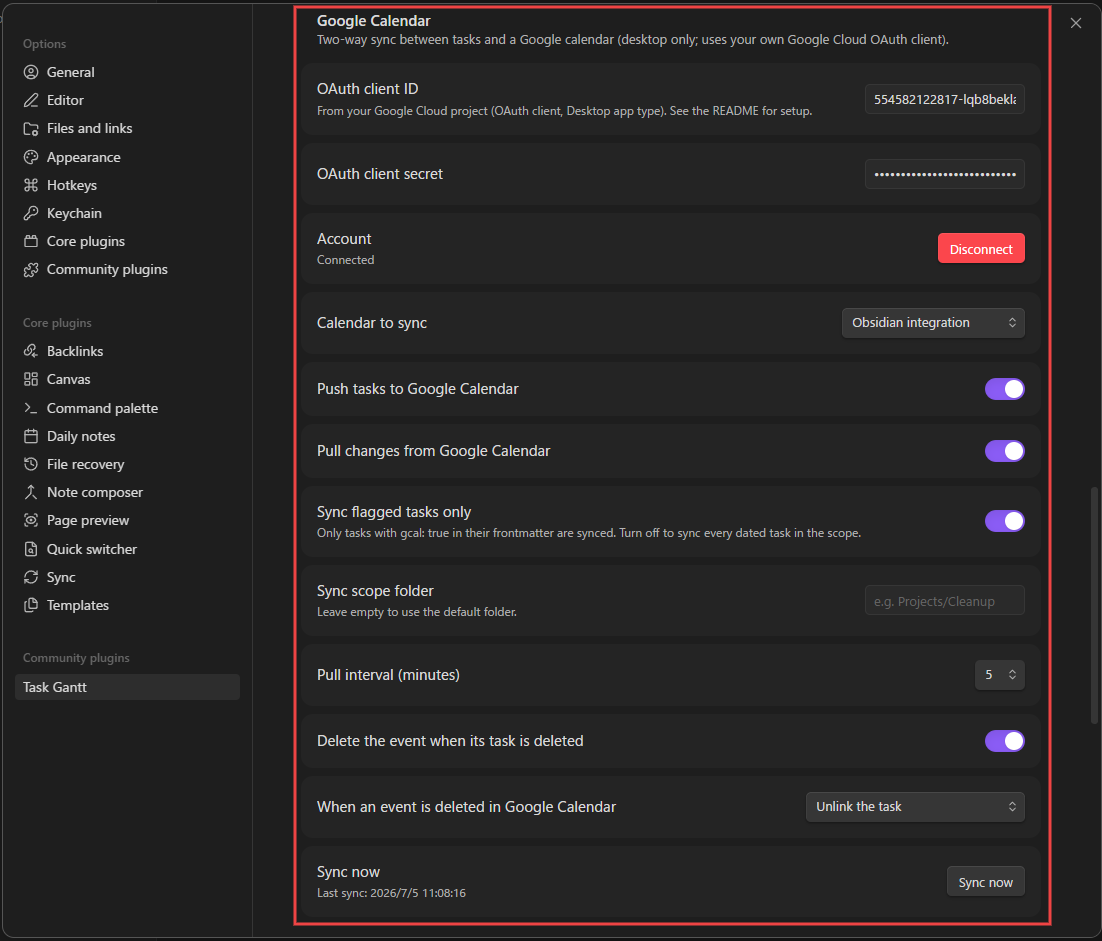Viewport: 1102px width, 941px height.
Task: Open the event deleted action dropdown
Action: tap(914, 807)
